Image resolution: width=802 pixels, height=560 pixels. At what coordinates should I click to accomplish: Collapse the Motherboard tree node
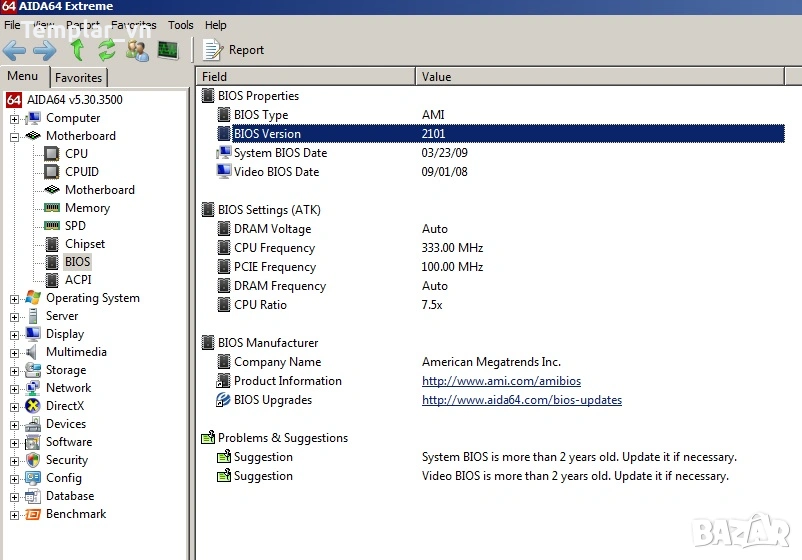click(15, 136)
